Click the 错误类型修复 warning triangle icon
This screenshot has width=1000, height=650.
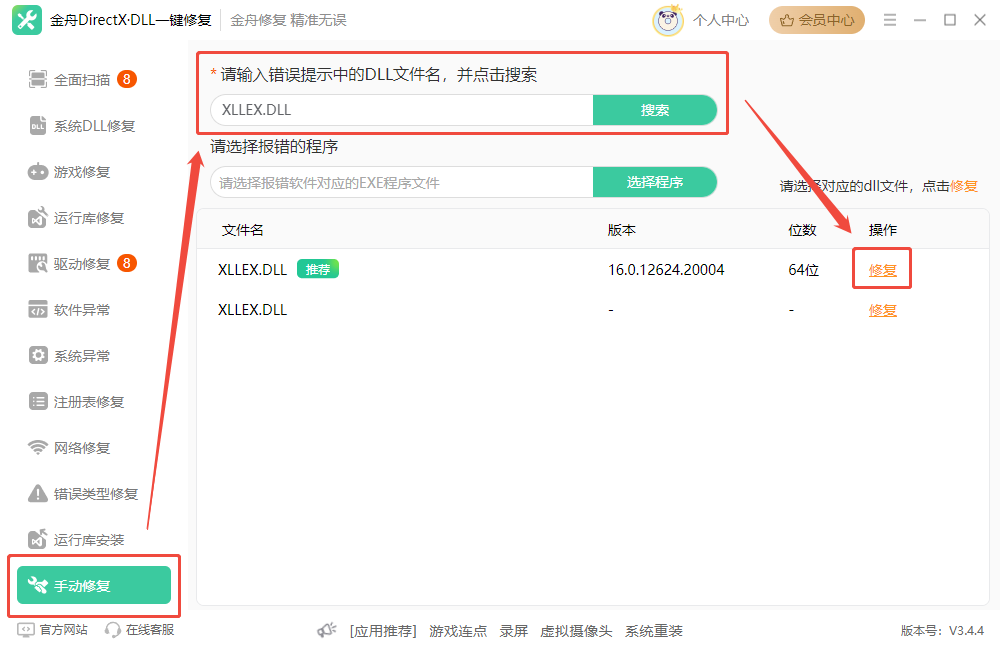[38, 493]
